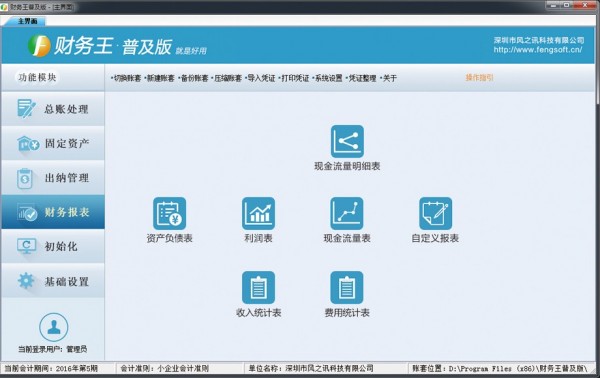Select the 总账处理 module

tap(53, 109)
